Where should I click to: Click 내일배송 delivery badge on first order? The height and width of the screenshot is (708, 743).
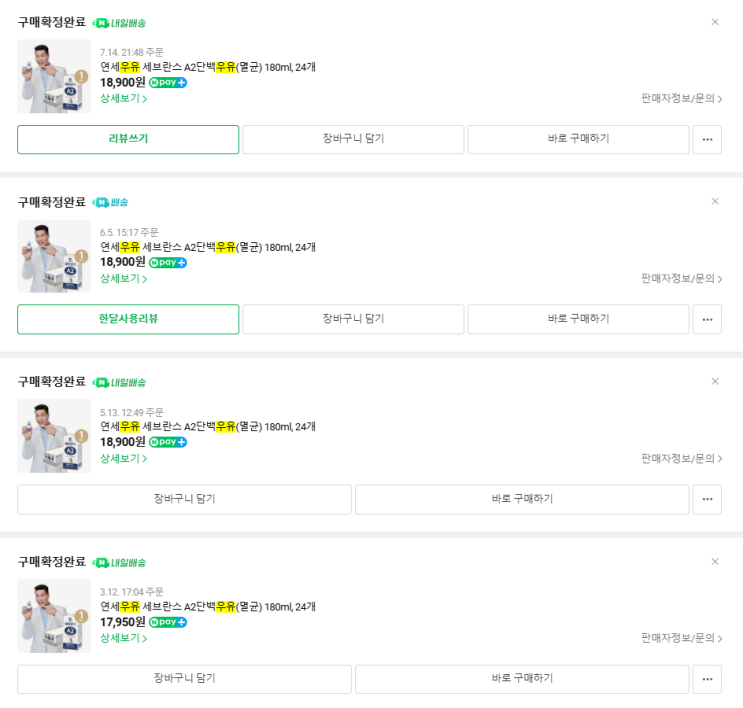119,22
